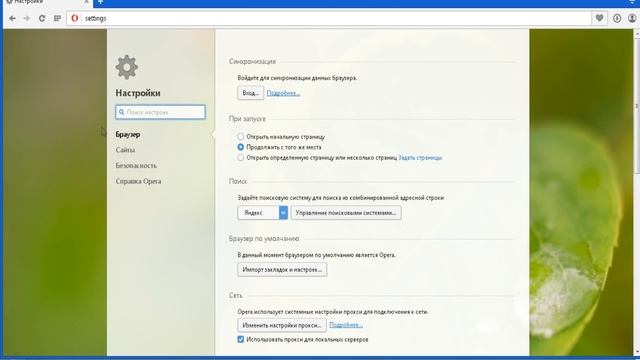The width and height of the screenshot is (640, 360).
Task: Open the Speed Dial grid icon
Action: (57, 18)
